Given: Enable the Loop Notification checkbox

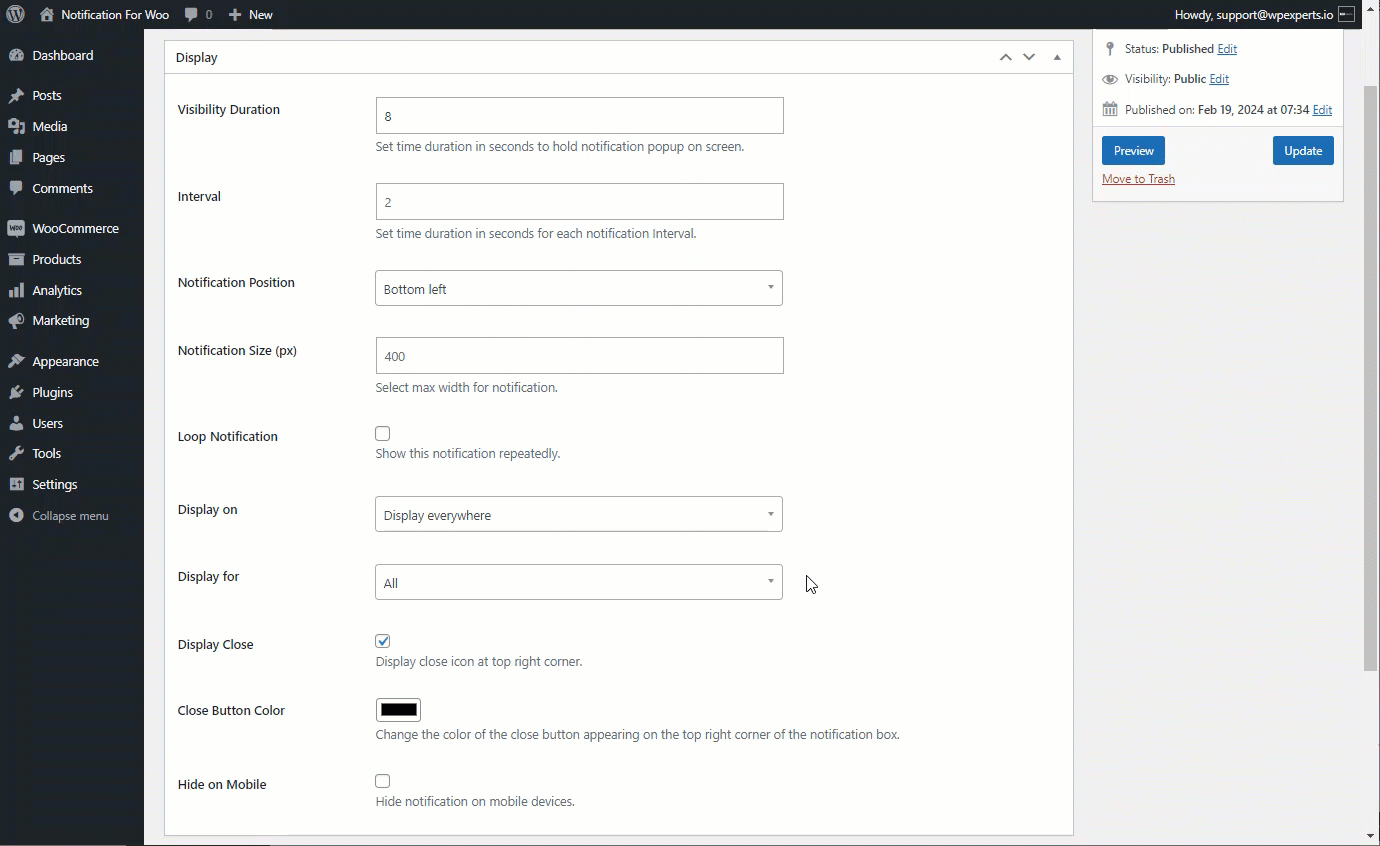Looking at the screenshot, I should (383, 434).
